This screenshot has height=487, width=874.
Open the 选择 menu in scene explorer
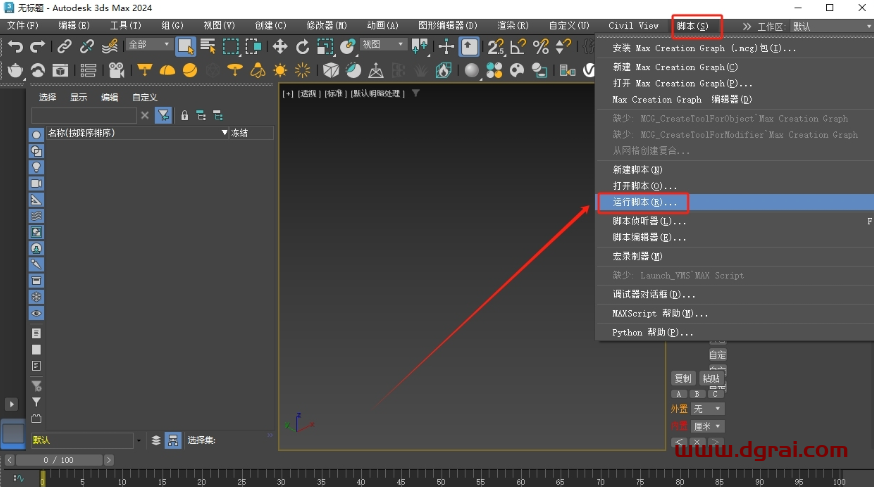pos(47,97)
